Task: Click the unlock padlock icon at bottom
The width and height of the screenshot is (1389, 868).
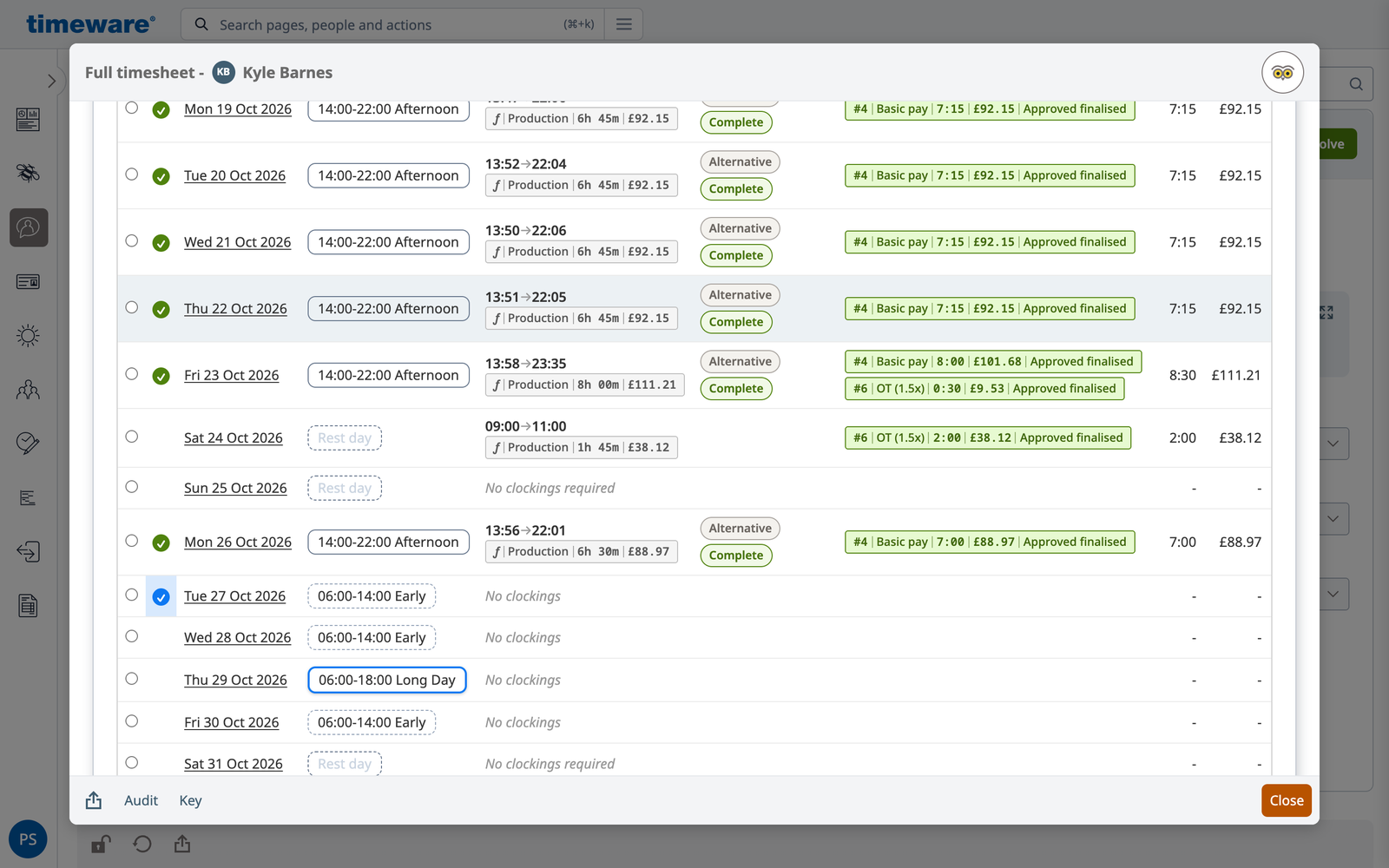Action: [x=101, y=844]
